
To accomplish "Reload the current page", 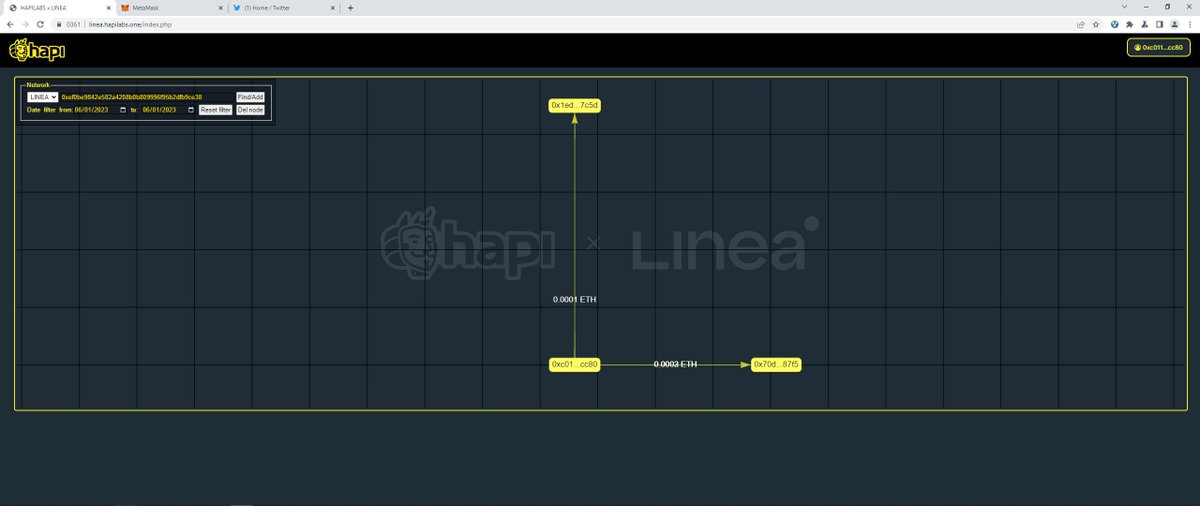I will tap(40, 24).
